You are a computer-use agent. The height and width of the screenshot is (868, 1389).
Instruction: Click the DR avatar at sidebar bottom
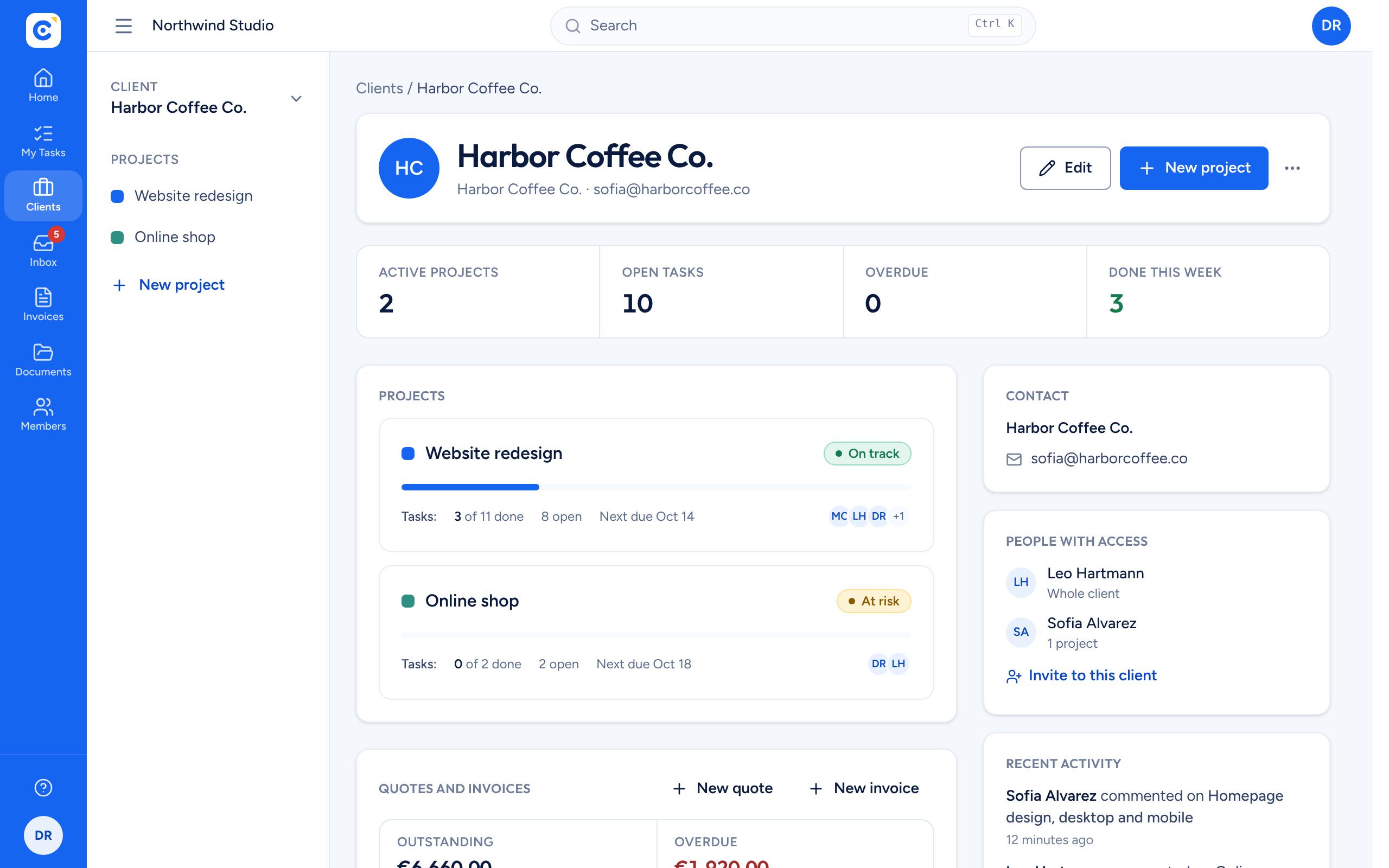[x=43, y=835]
